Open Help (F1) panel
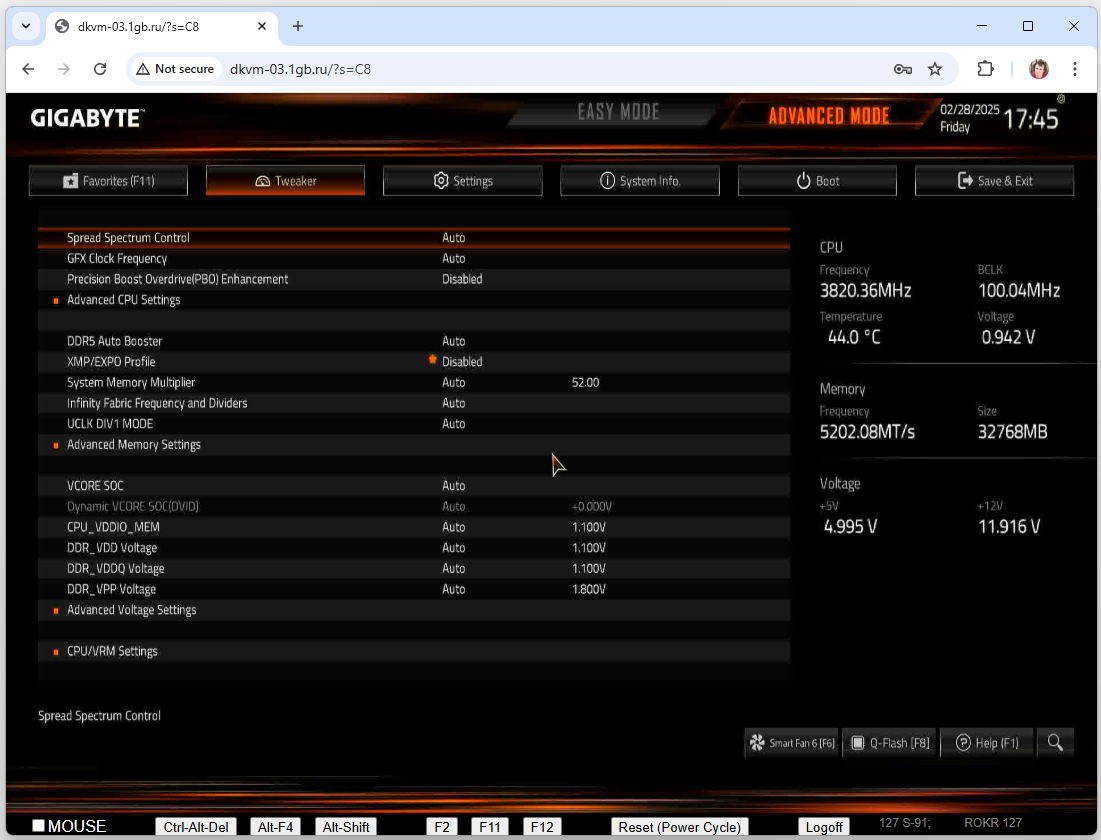This screenshot has width=1101, height=840. (986, 742)
